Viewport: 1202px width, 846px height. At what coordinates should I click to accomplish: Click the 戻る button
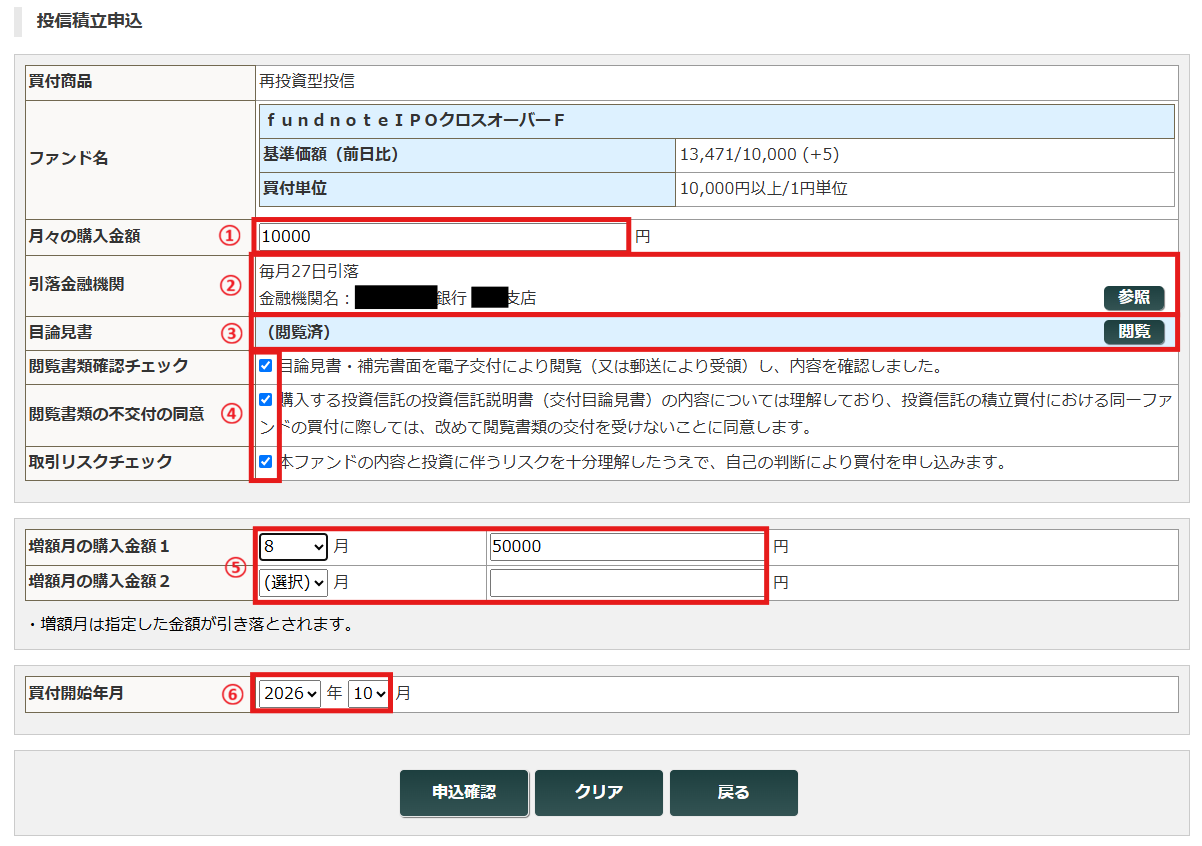(x=734, y=792)
